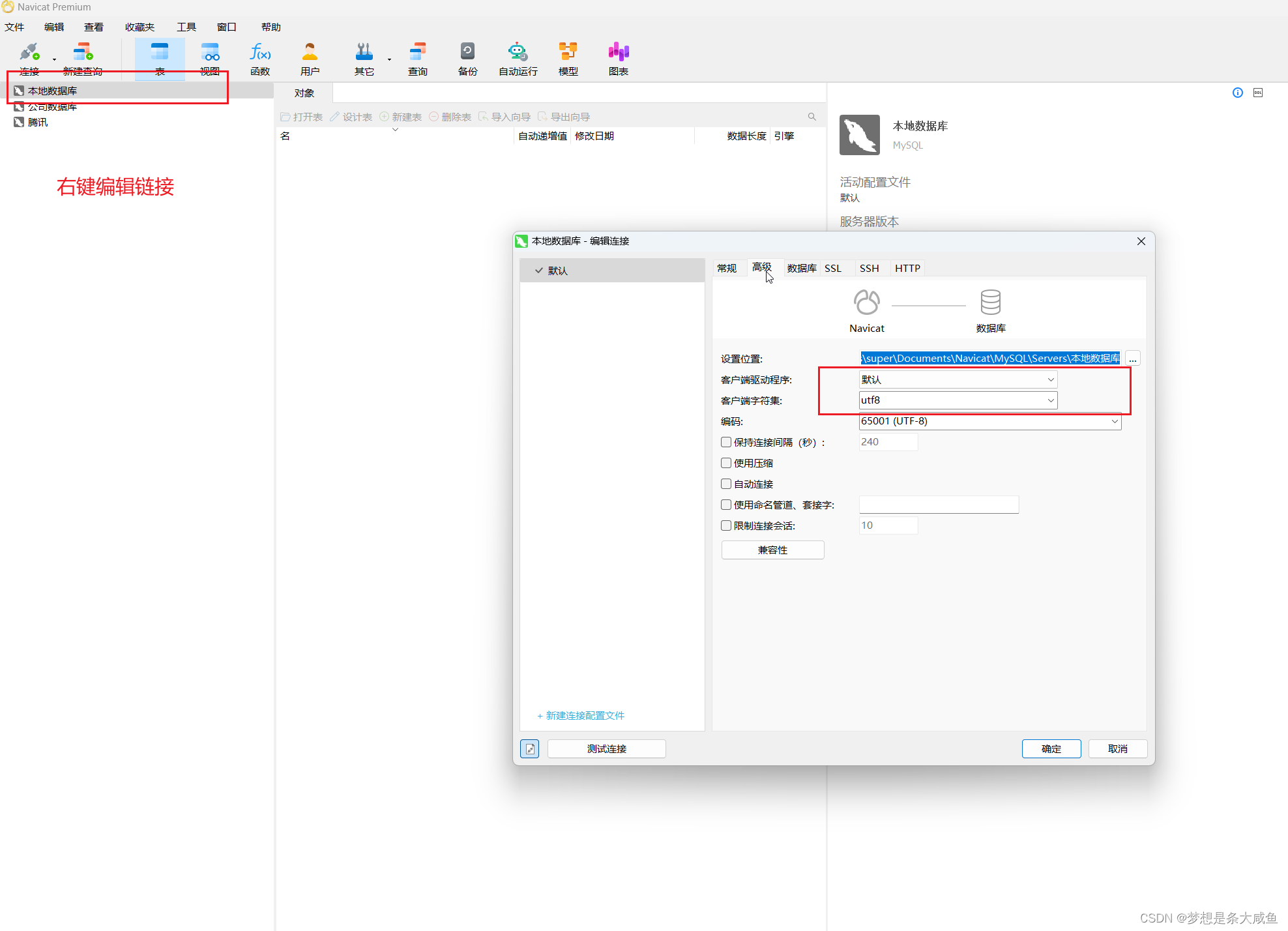Select 客户端驱动程序 dropdown option
This screenshot has height=931, width=1288.
(955, 378)
